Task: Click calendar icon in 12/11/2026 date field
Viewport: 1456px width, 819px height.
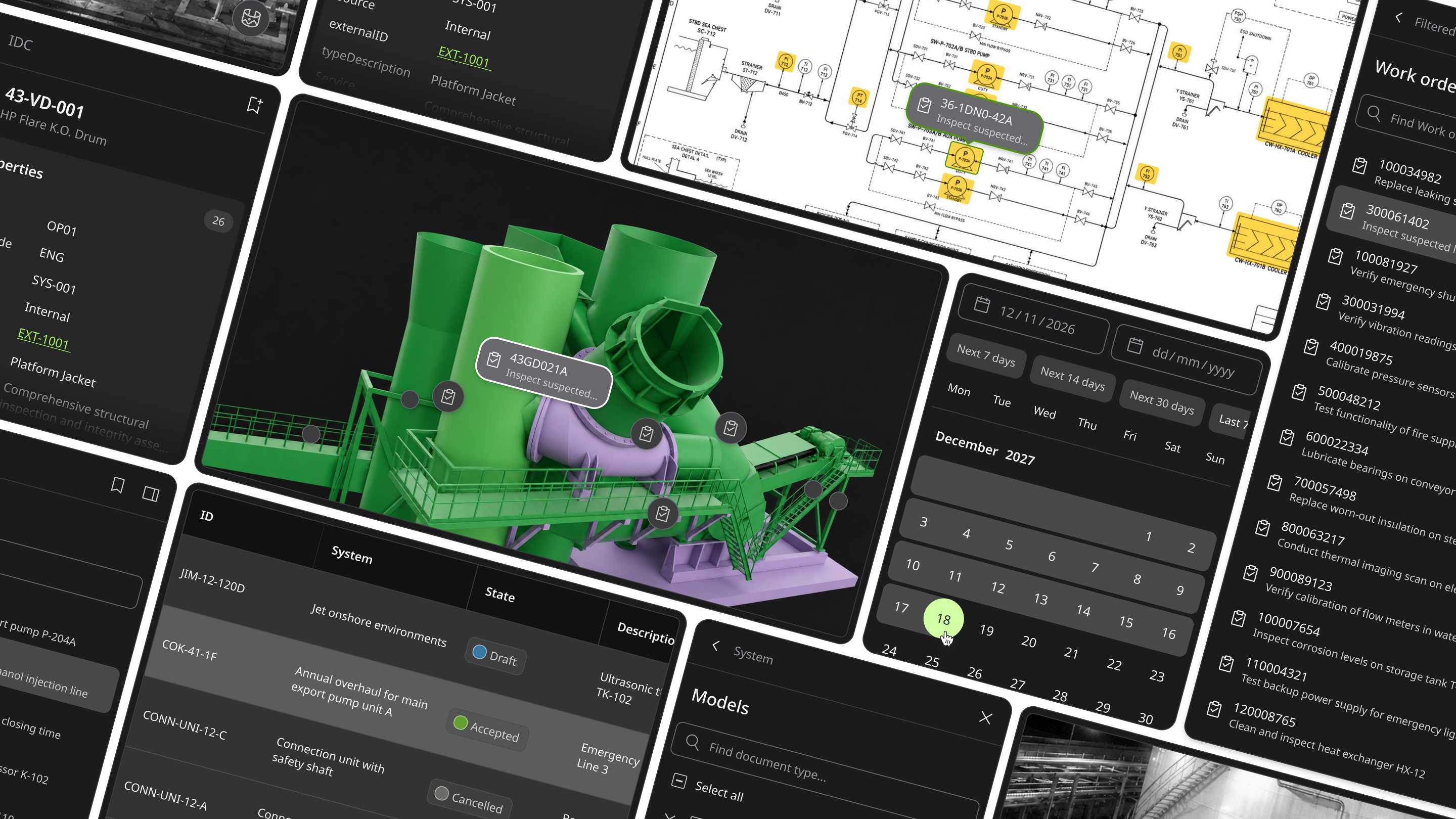Action: (982, 305)
